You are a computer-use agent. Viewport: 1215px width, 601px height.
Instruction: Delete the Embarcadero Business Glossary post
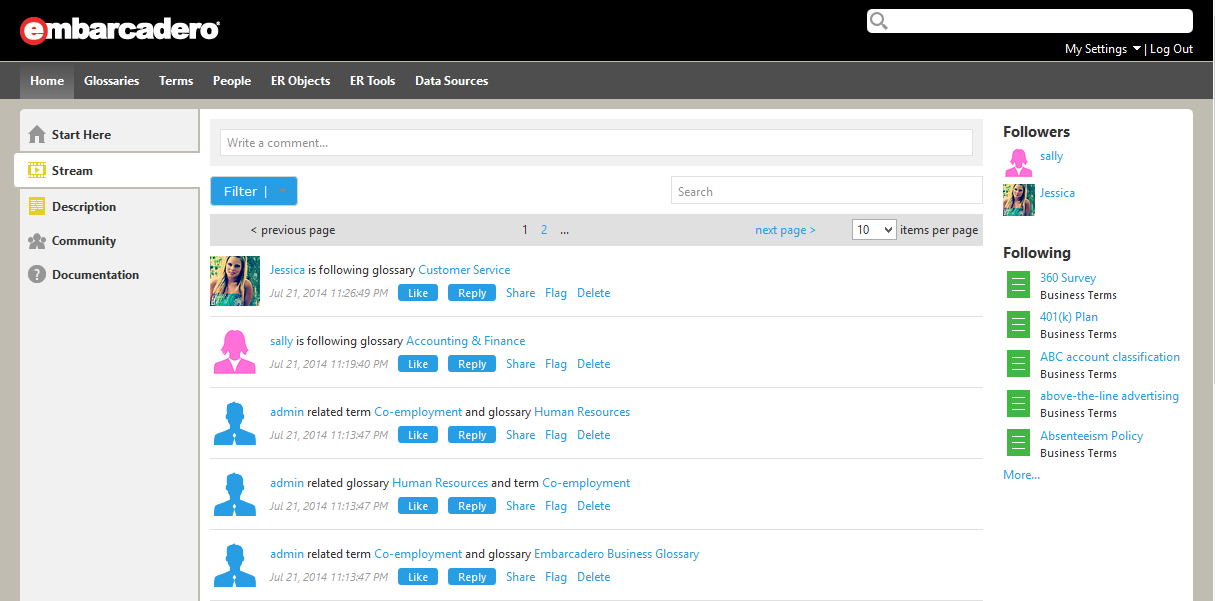[593, 577]
